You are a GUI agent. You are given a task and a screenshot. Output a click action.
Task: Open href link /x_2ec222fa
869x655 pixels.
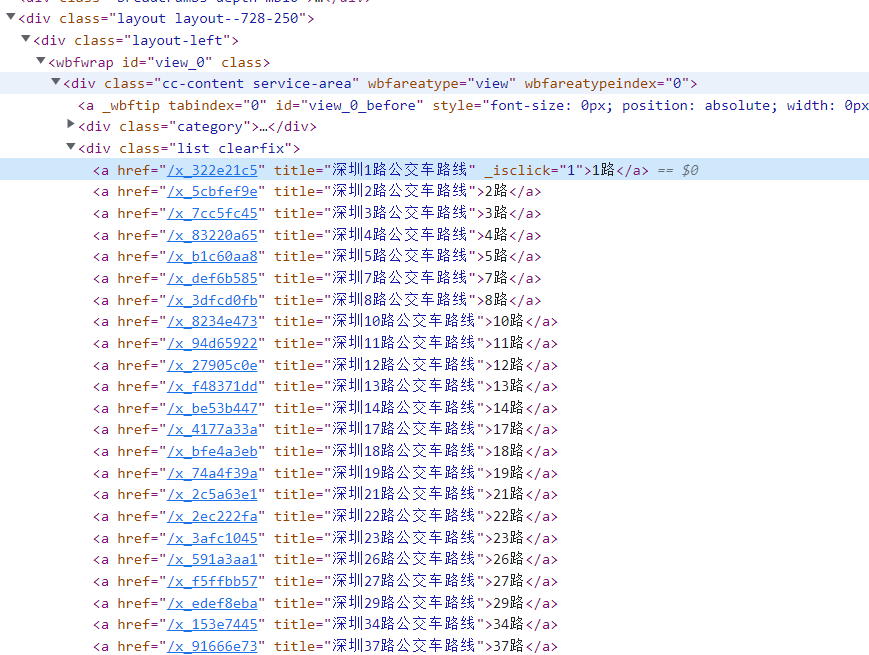212,516
